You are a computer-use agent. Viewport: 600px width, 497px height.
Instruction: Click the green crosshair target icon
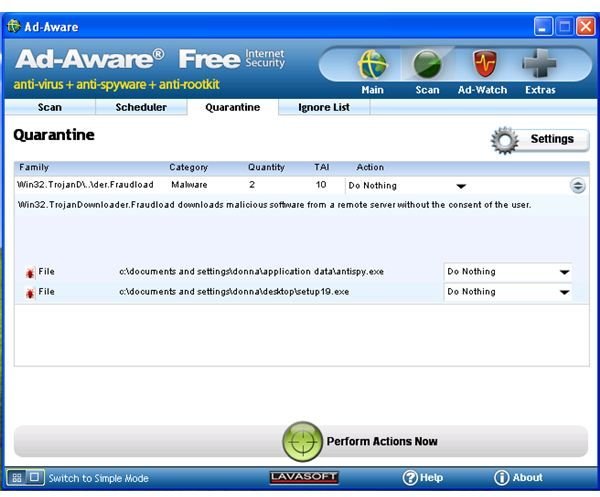pyautogui.click(x=302, y=441)
